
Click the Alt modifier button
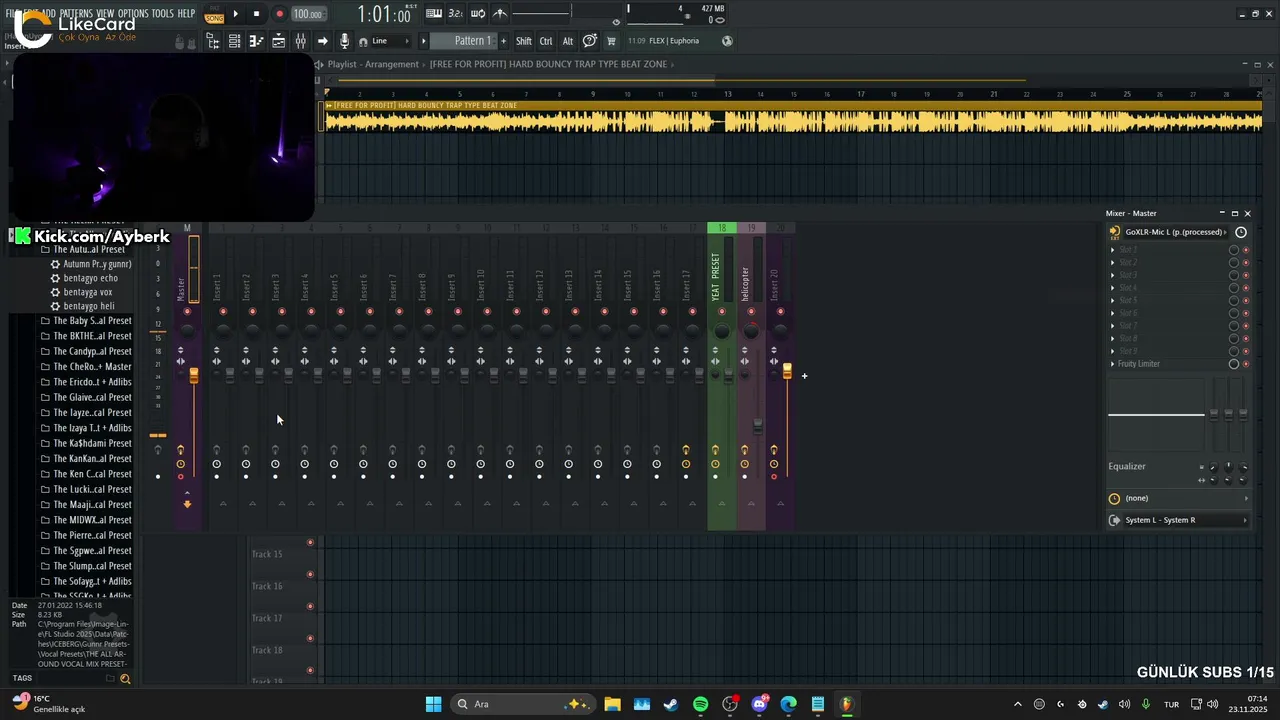[x=568, y=41]
